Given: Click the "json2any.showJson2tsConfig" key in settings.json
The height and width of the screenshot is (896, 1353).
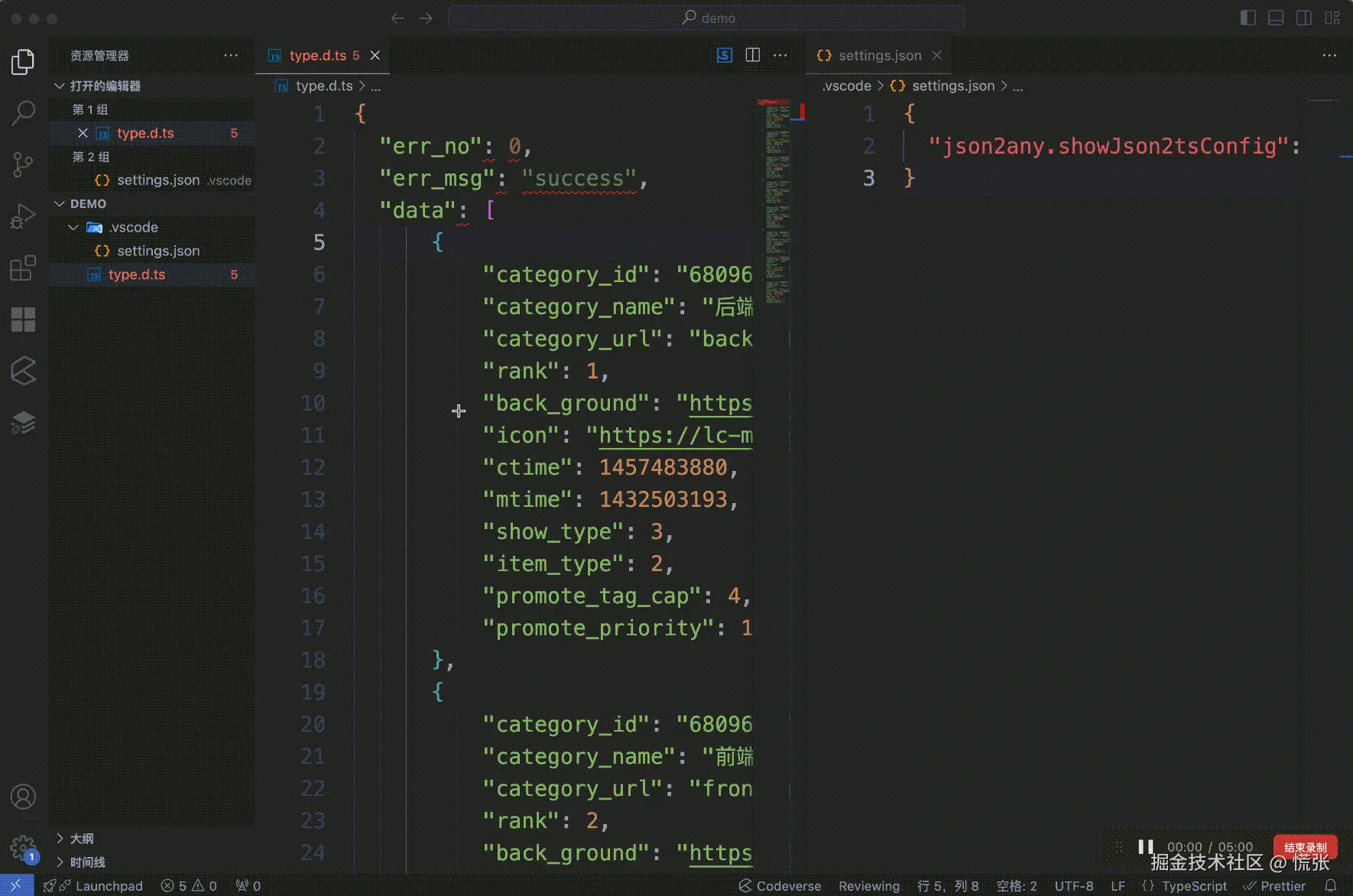Looking at the screenshot, I should [1109, 146].
